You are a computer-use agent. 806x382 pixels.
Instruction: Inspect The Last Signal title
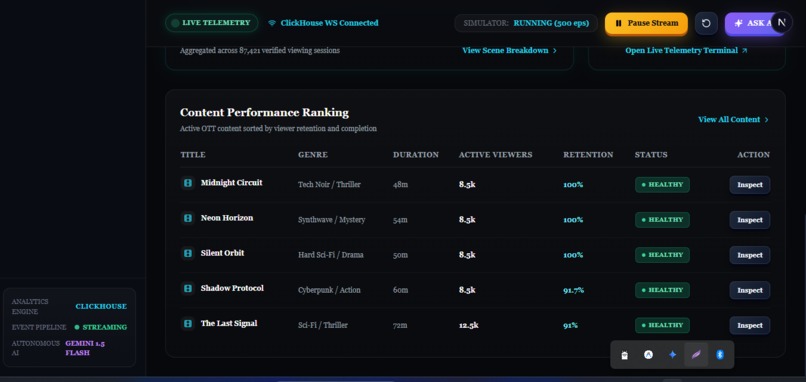click(x=749, y=325)
